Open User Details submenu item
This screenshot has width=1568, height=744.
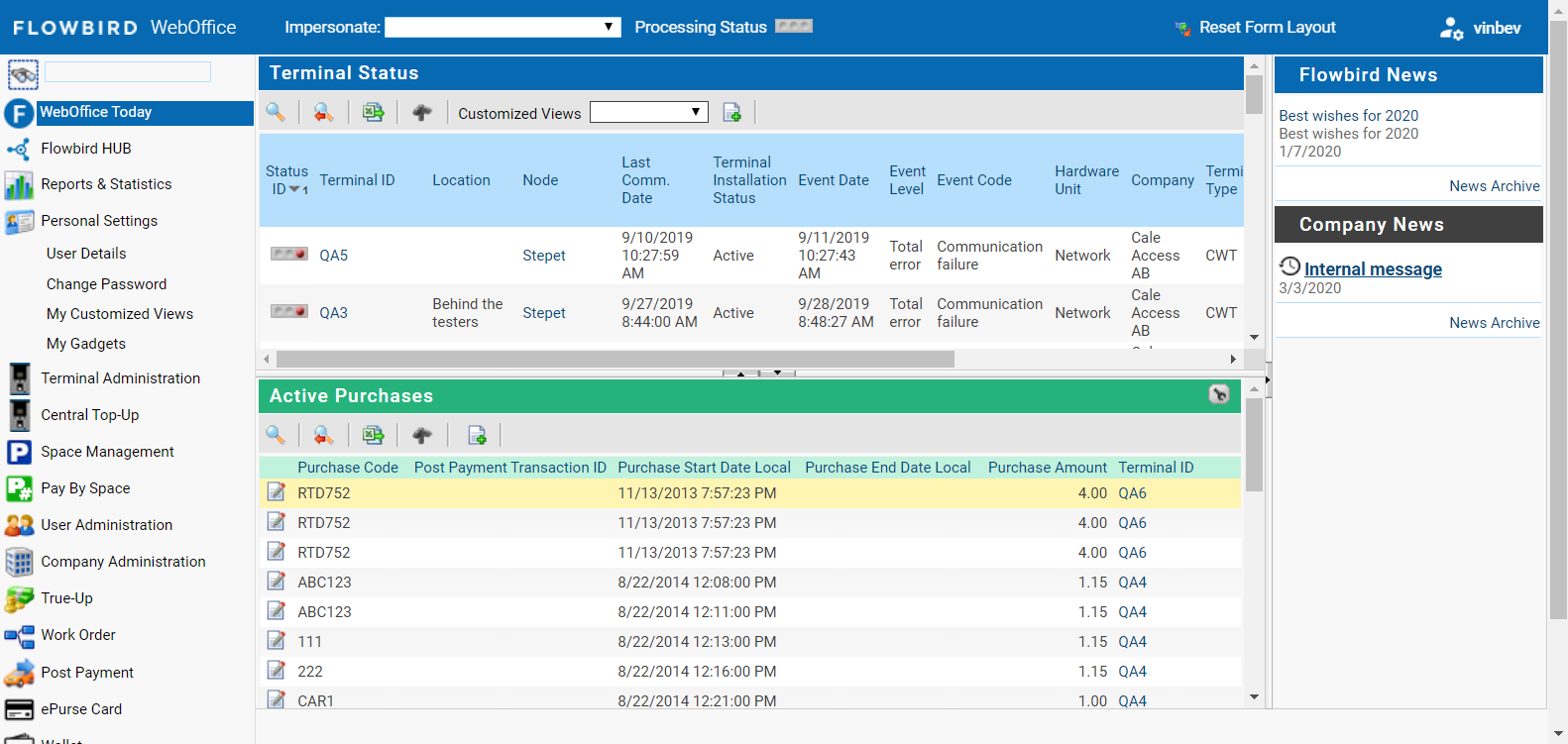point(86,254)
